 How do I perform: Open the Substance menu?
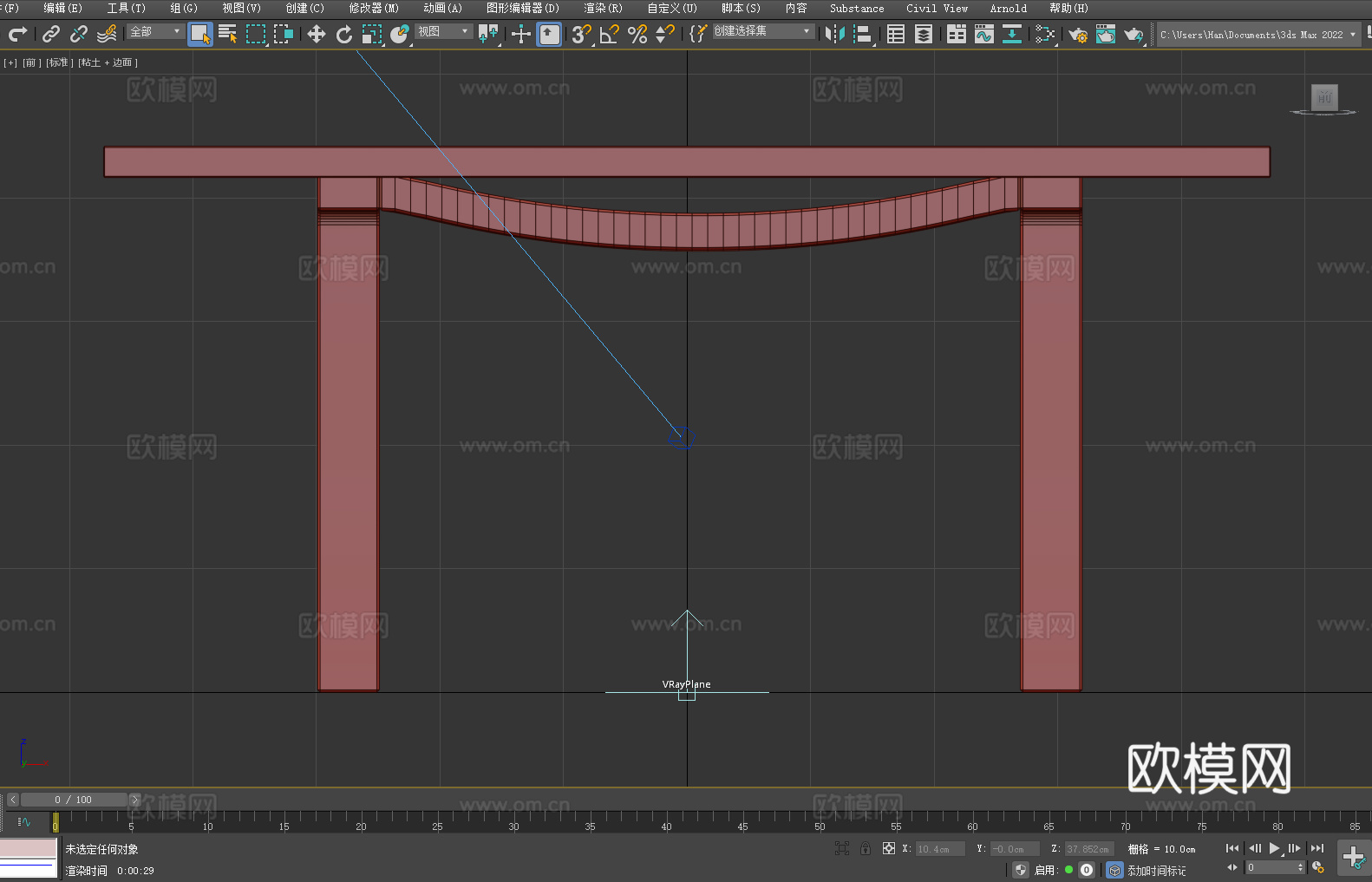[x=857, y=8]
